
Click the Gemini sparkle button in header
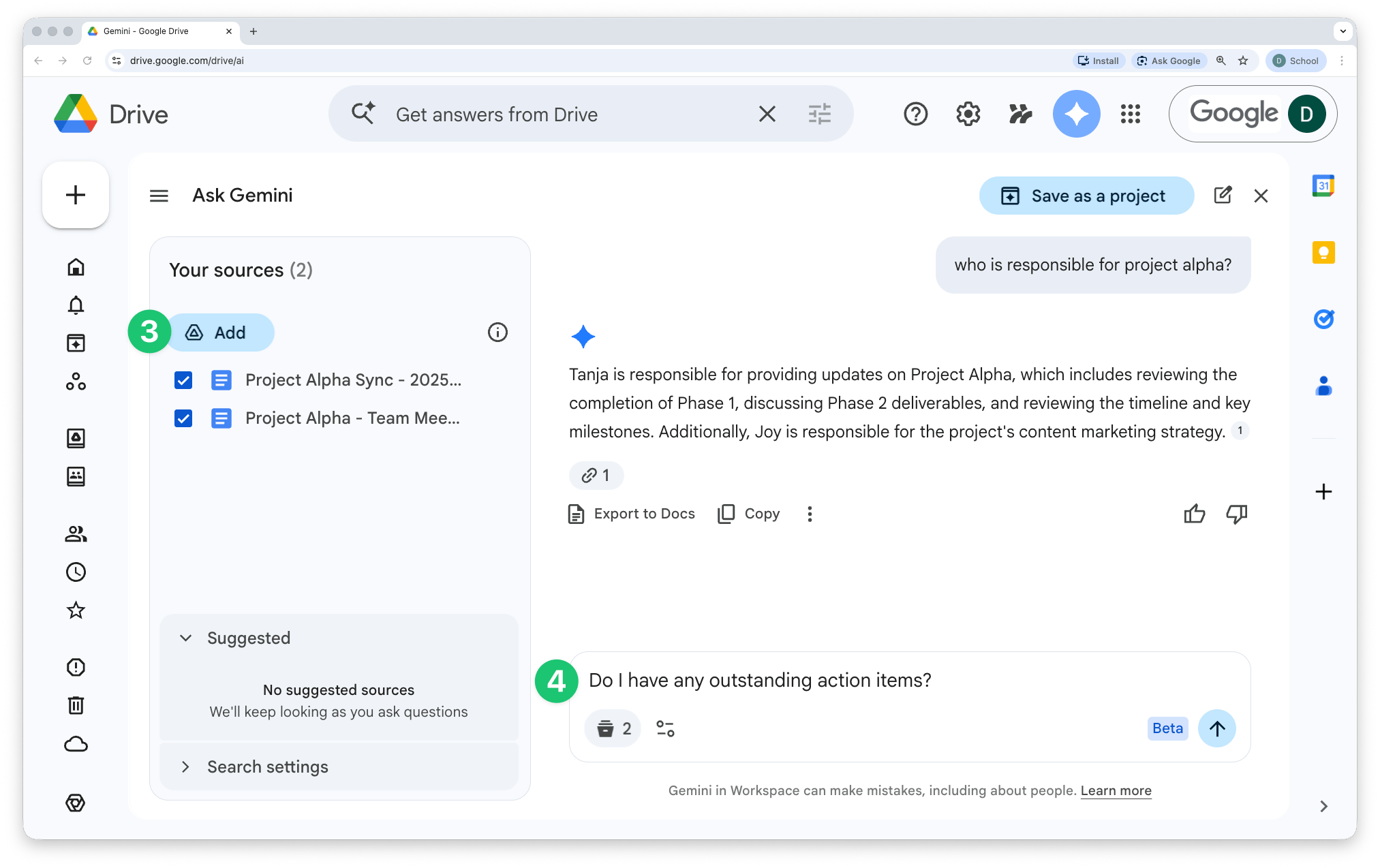click(1076, 114)
